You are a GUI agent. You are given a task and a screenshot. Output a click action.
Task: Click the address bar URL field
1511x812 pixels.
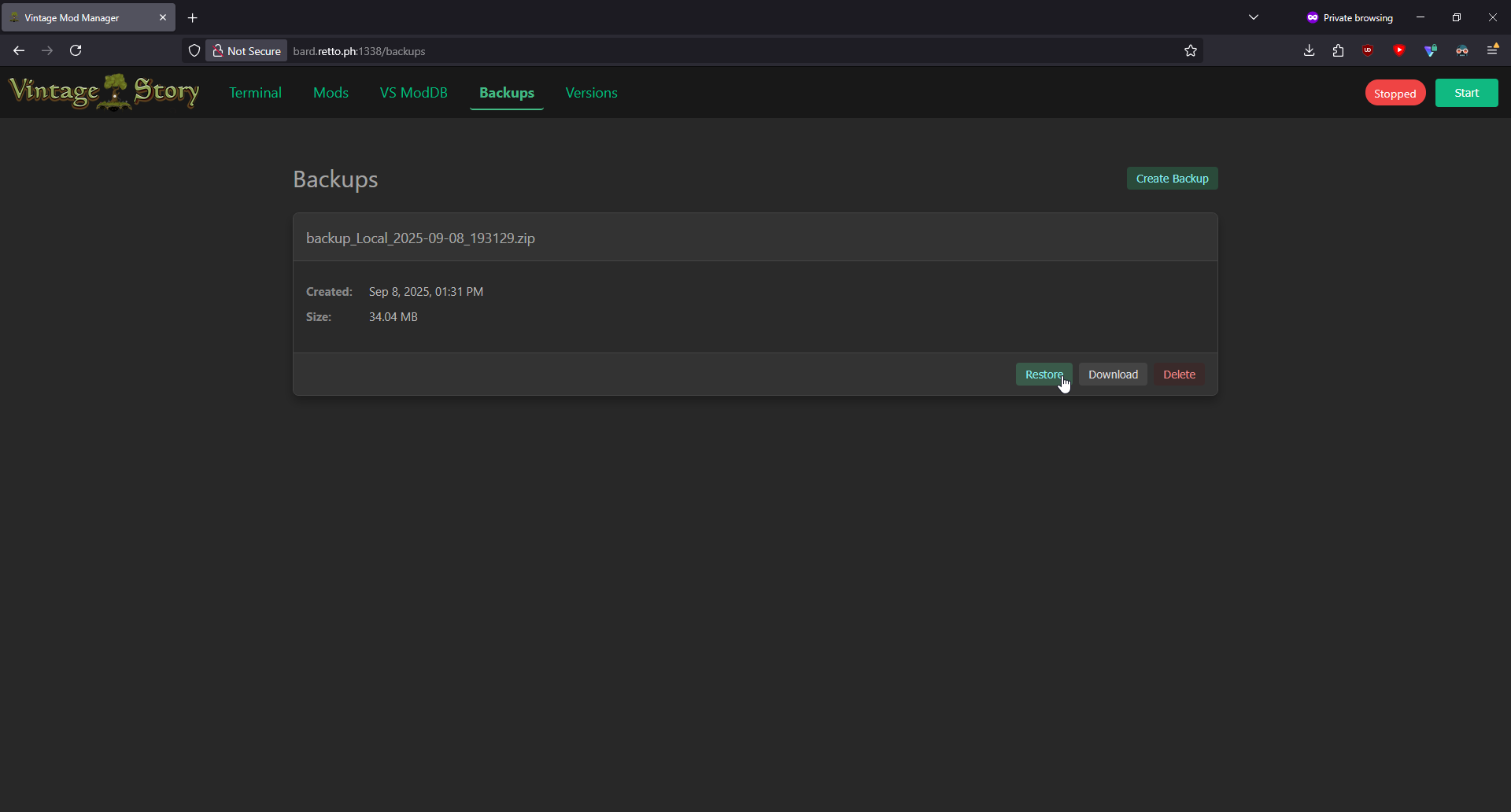click(708, 50)
